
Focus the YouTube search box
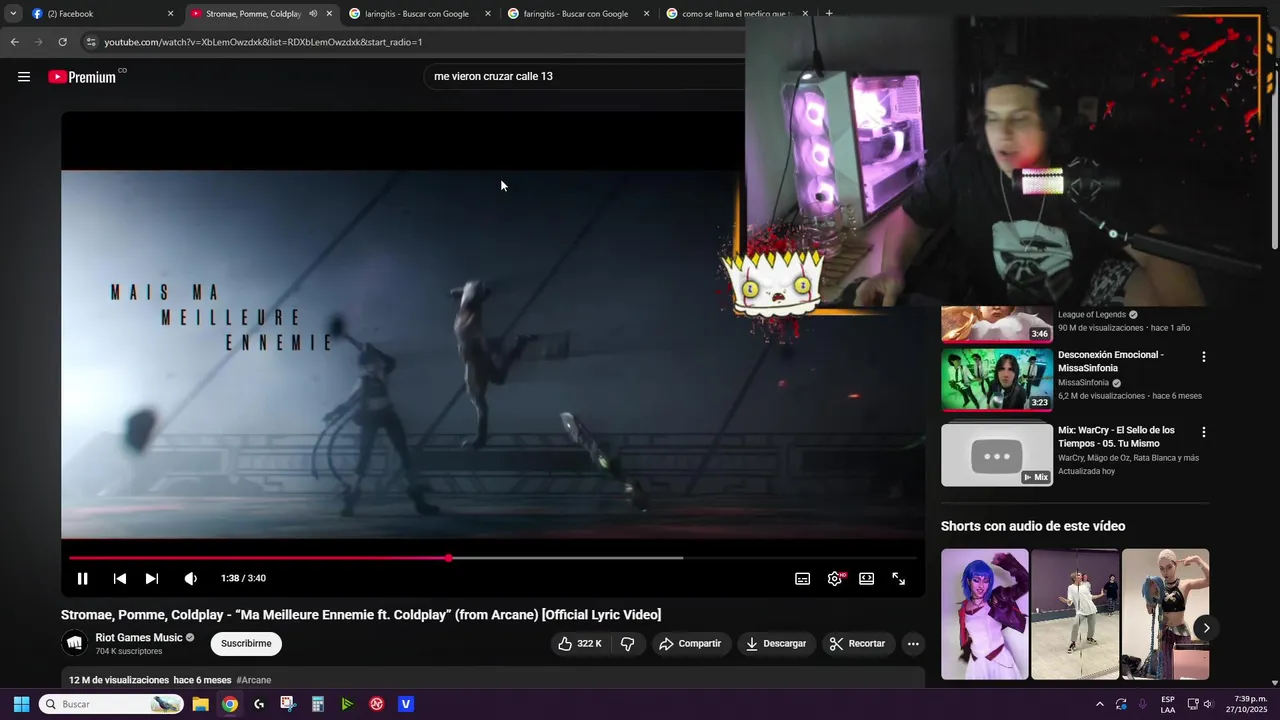[x=585, y=76]
